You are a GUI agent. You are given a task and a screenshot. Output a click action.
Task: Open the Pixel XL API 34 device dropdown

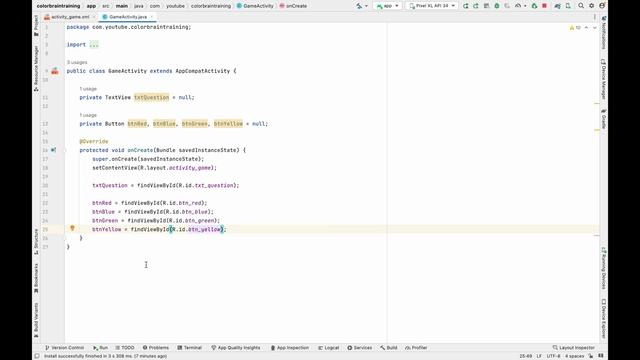[x=432, y=6]
